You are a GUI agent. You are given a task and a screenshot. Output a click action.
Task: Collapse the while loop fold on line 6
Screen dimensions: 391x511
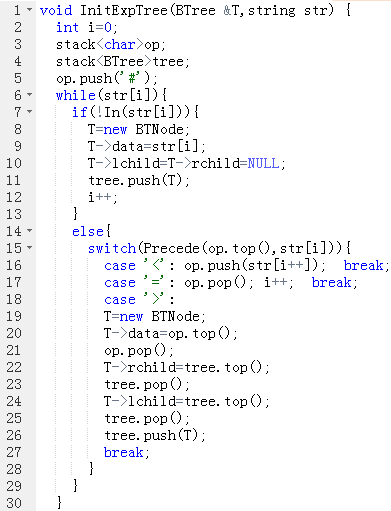point(30,95)
